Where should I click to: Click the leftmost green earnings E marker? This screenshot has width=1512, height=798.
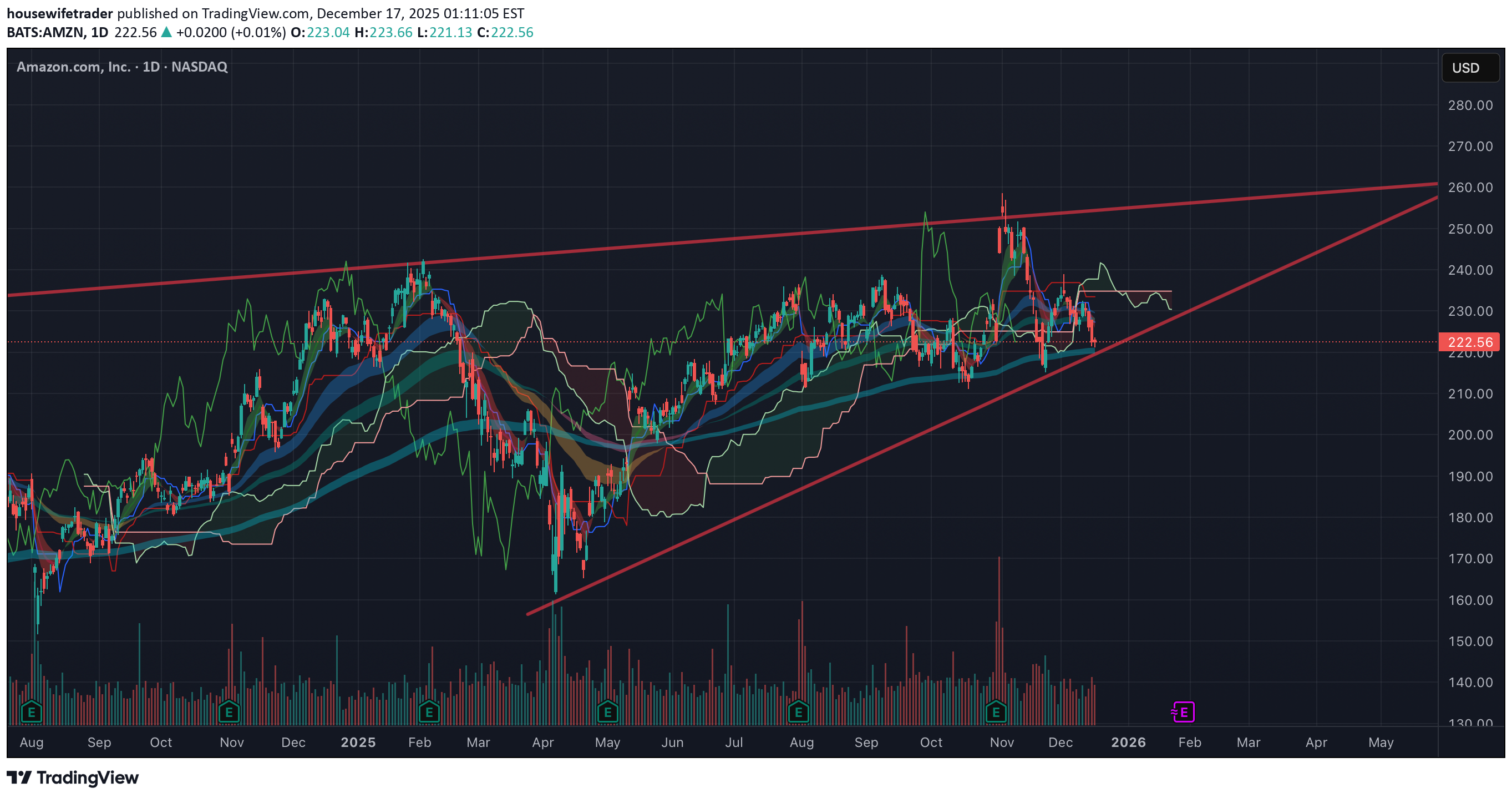tap(31, 713)
